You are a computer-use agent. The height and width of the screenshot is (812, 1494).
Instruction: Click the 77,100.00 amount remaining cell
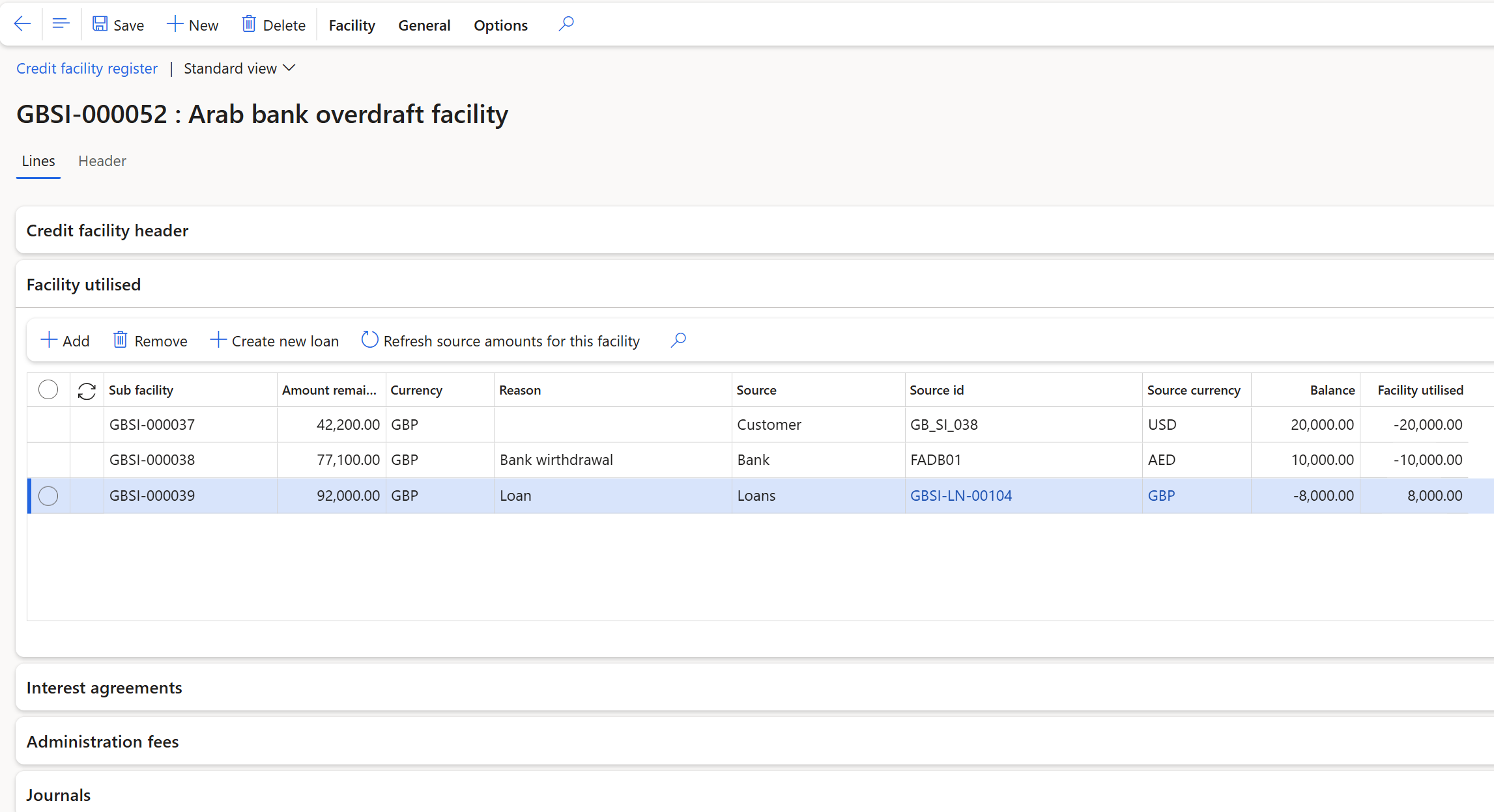332,460
